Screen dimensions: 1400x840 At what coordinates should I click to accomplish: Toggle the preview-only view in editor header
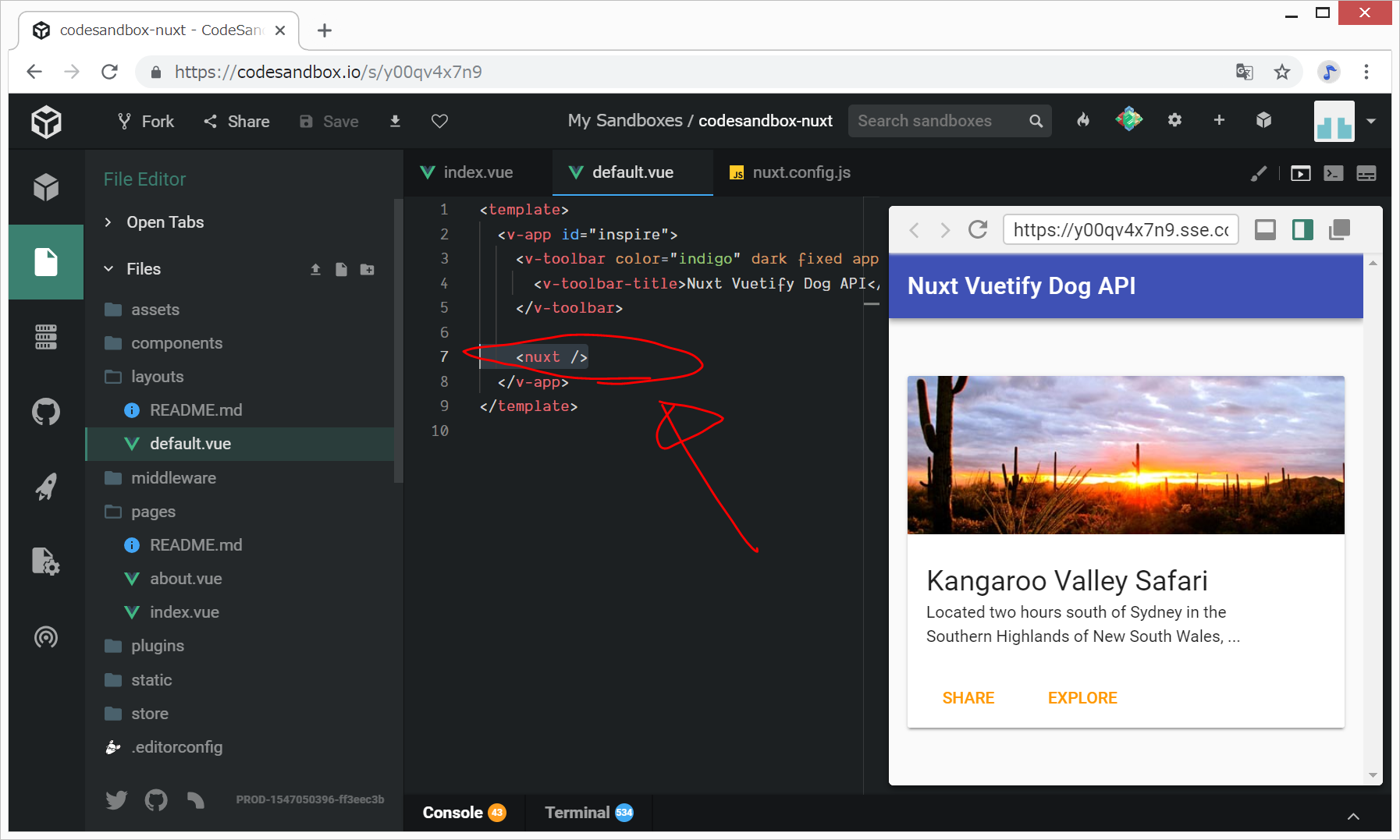pyautogui.click(x=1300, y=173)
